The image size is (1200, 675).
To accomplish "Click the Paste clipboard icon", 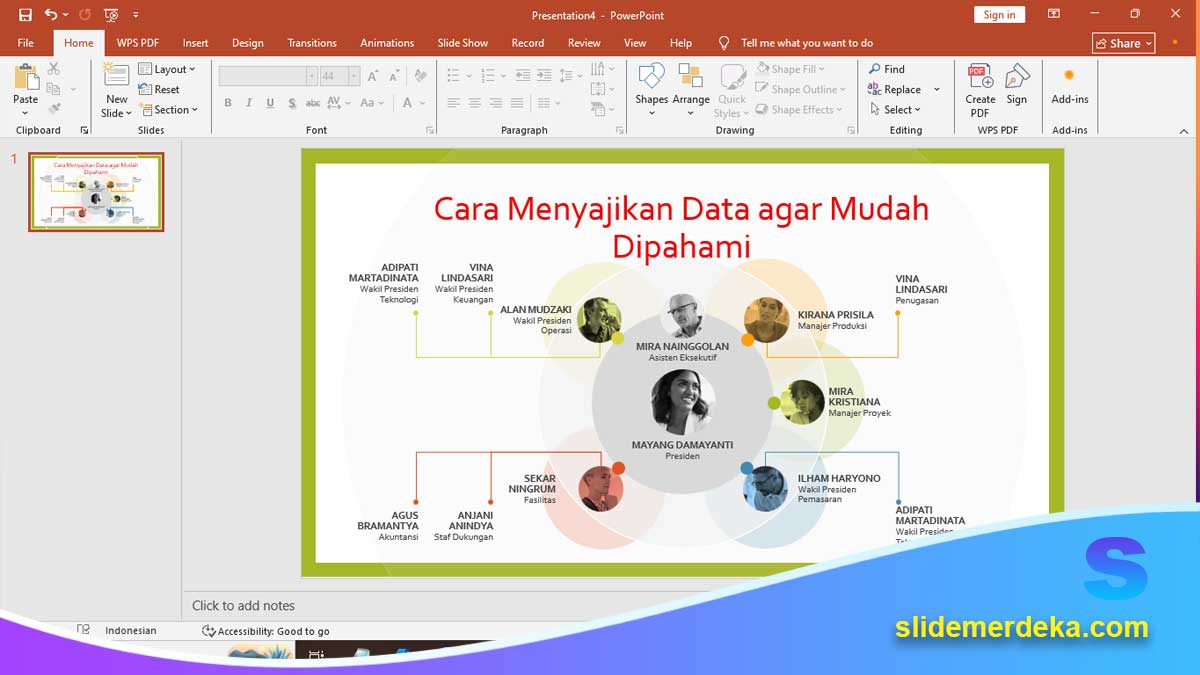I will pos(26,78).
